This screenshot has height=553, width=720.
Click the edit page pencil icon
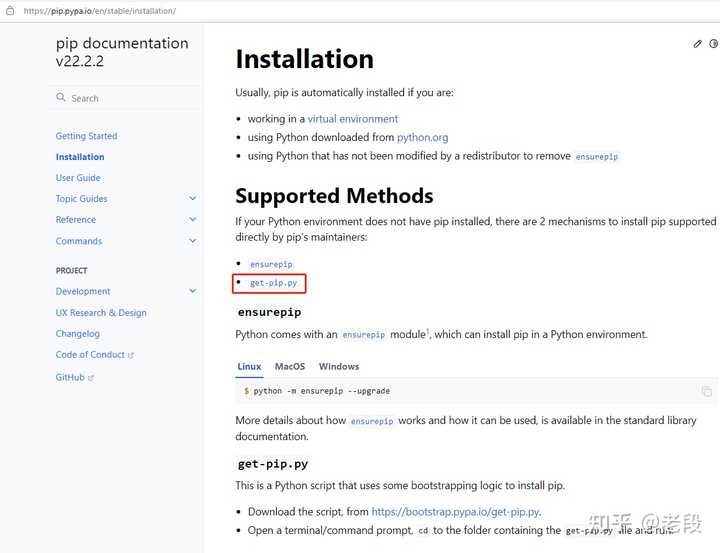(x=698, y=44)
